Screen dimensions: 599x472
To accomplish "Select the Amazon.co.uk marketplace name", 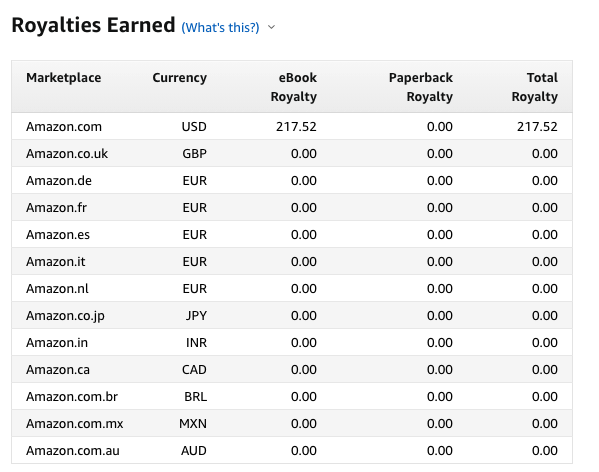I will click(67, 154).
